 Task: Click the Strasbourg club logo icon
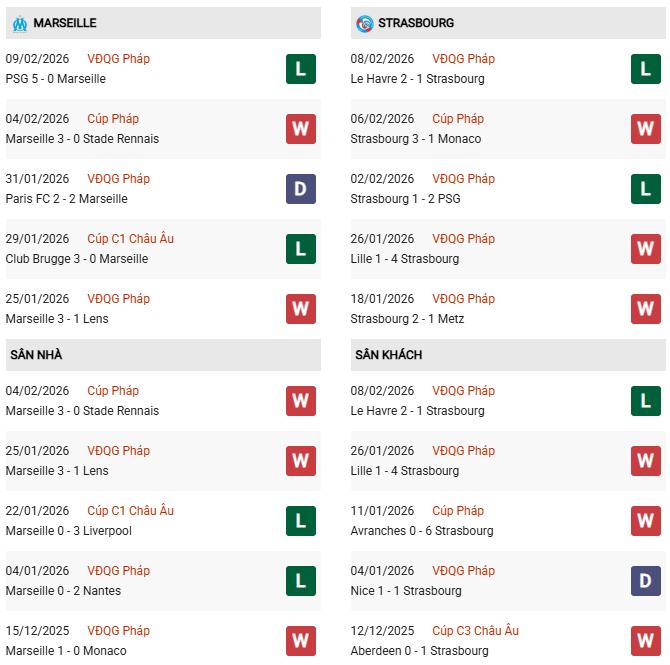tap(364, 23)
